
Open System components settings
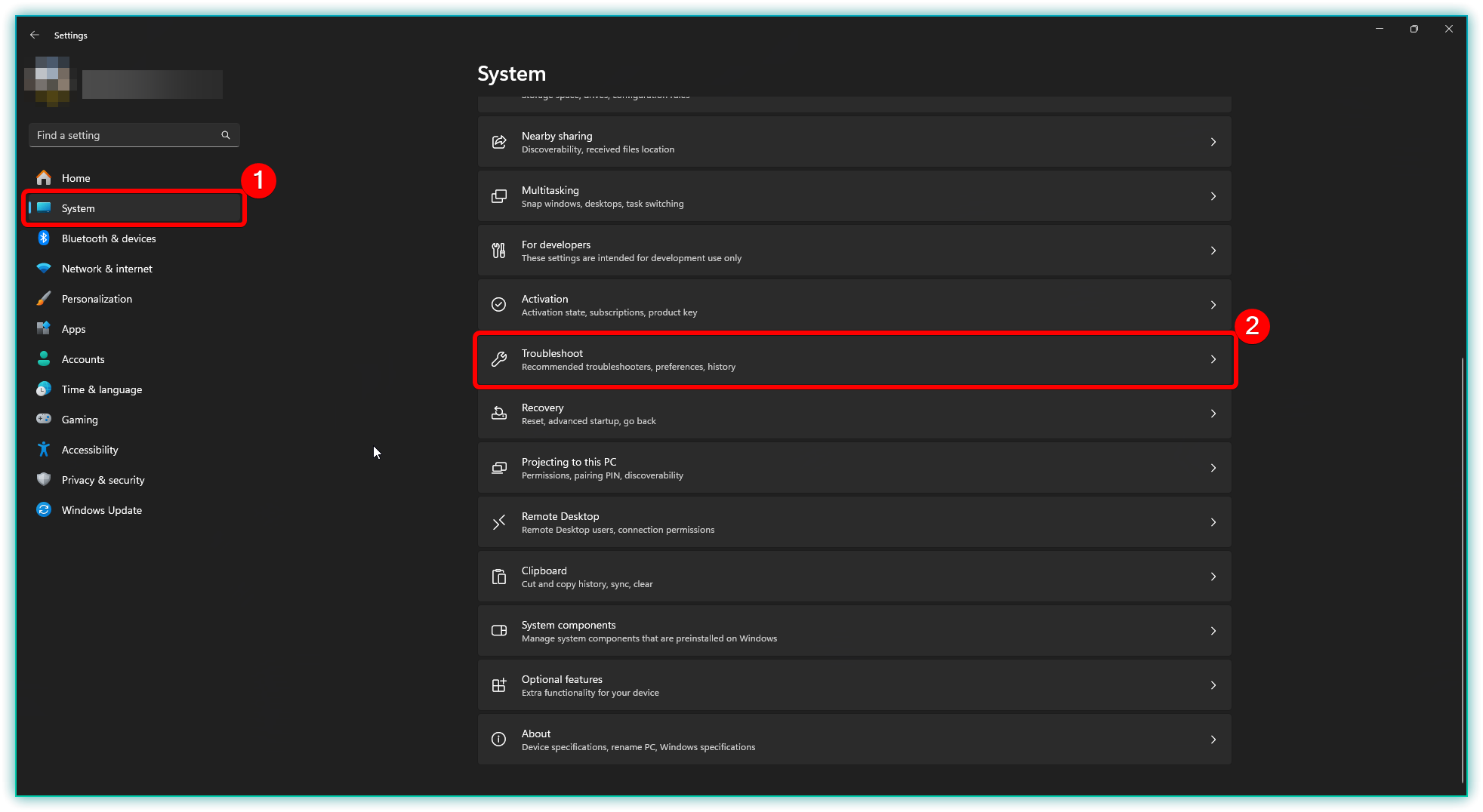tap(853, 632)
